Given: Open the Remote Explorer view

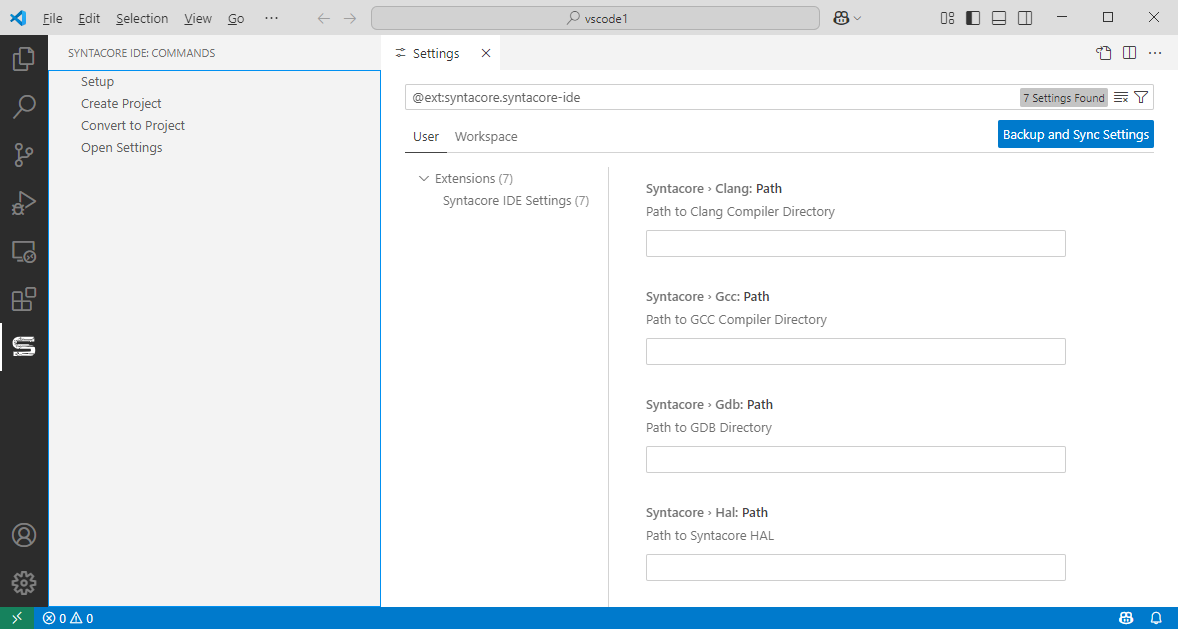Looking at the screenshot, I should (x=24, y=251).
